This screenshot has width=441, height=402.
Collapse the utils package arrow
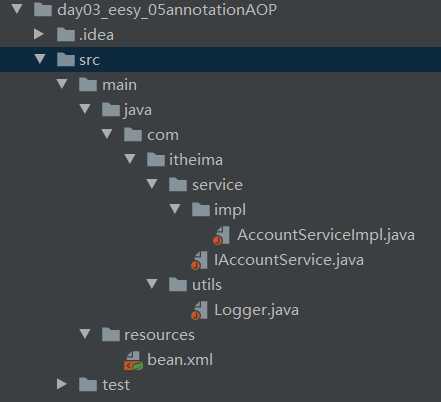[x=152, y=284]
